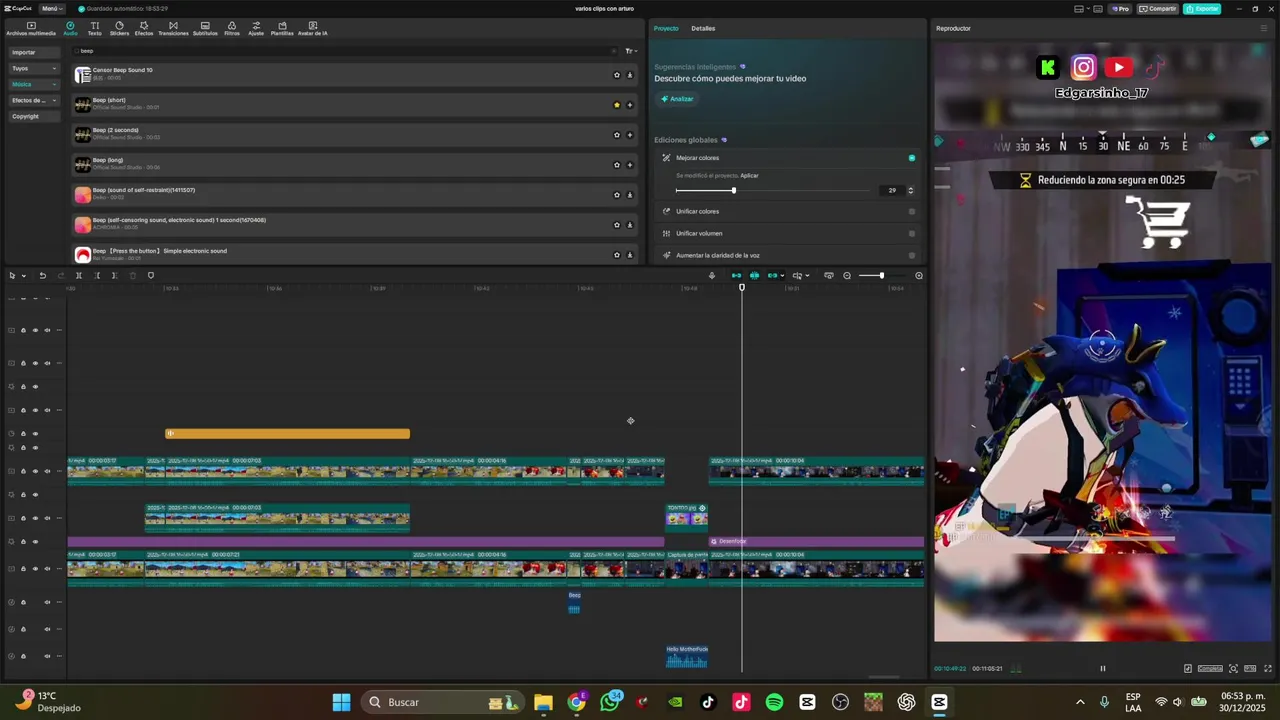The height and width of the screenshot is (720, 1280).
Task: Click the Exportar button
Action: pyautogui.click(x=1202, y=9)
